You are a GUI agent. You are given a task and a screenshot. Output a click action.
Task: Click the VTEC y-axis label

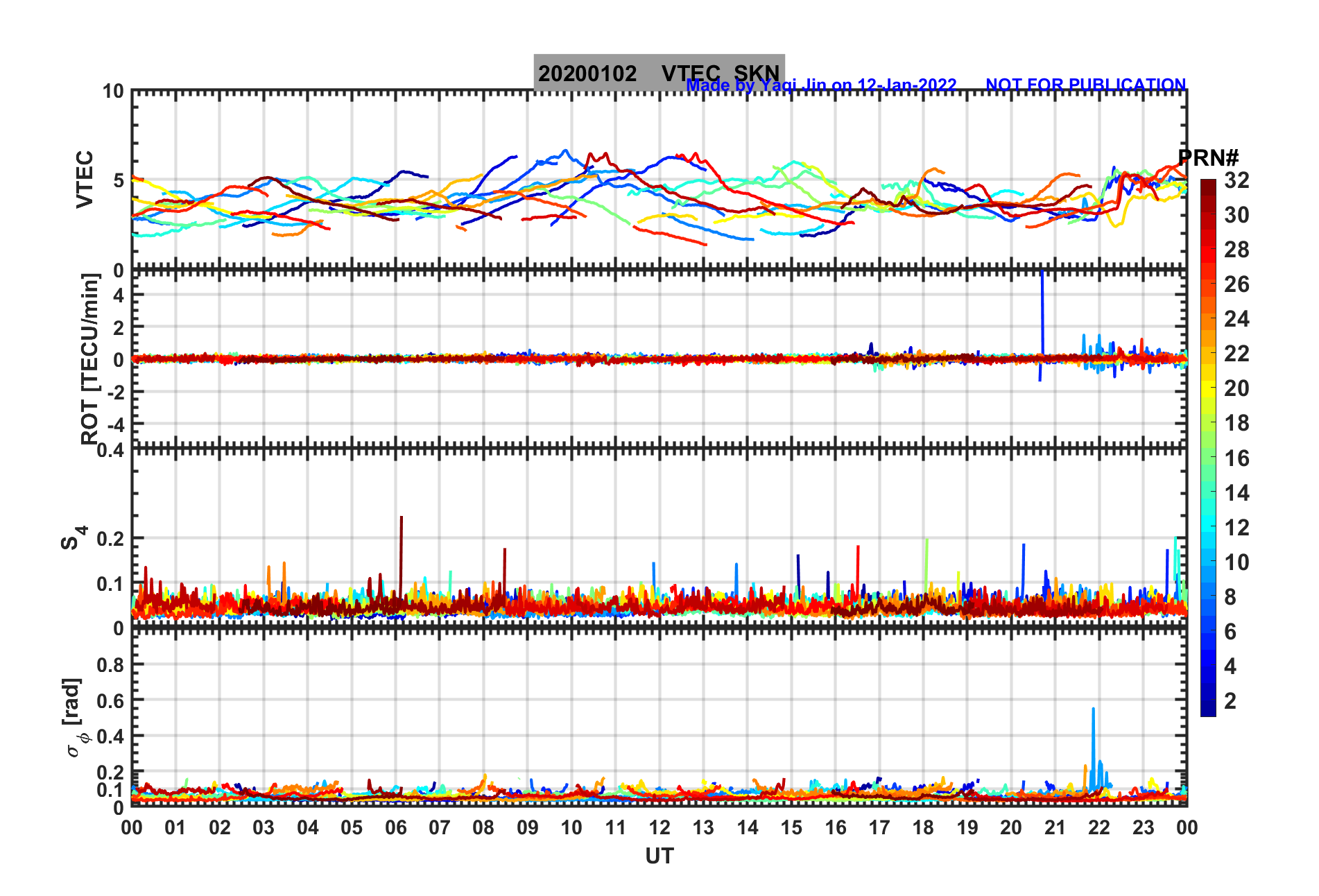coord(85,179)
